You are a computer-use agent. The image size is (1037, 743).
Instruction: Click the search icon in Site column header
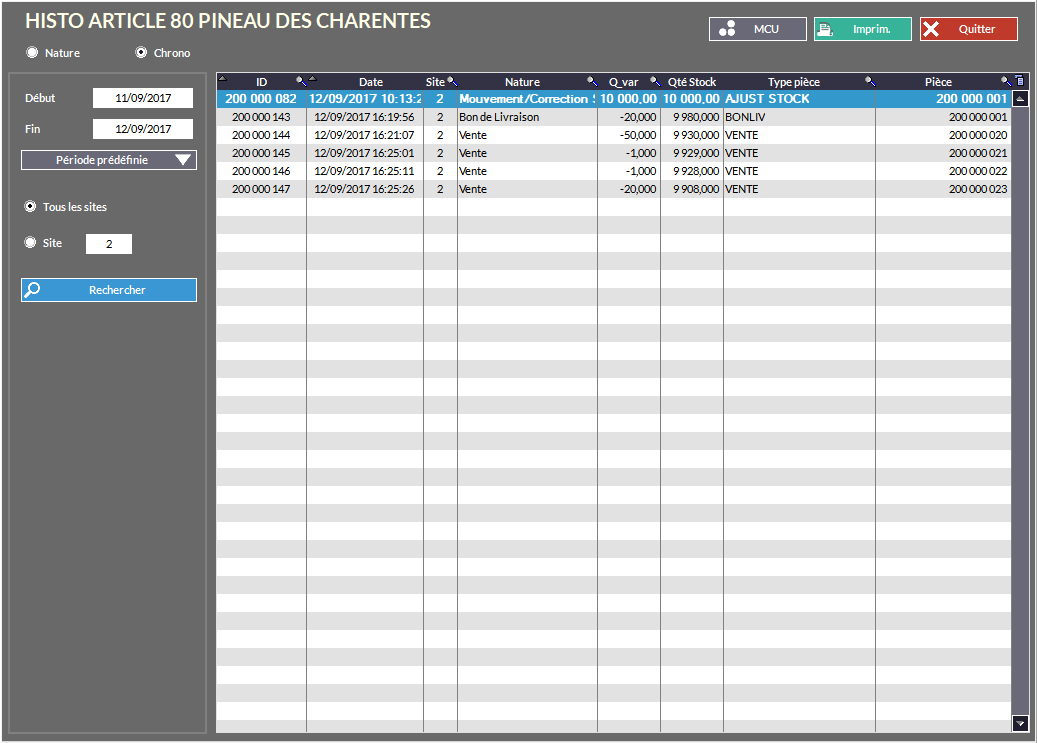[452, 81]
